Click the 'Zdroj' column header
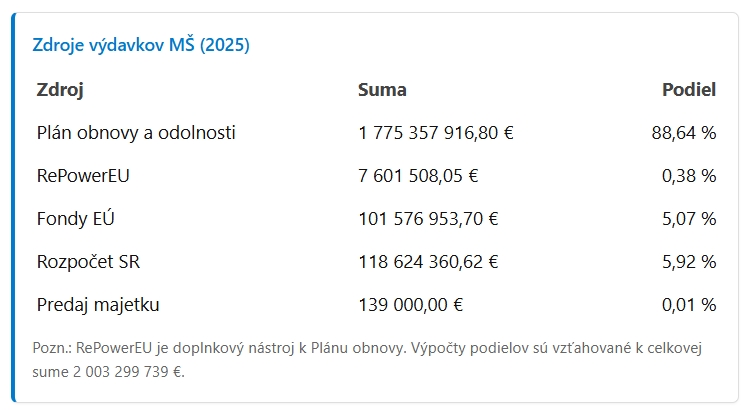This screenshot has width=748, height=410. tap(59, 89)
